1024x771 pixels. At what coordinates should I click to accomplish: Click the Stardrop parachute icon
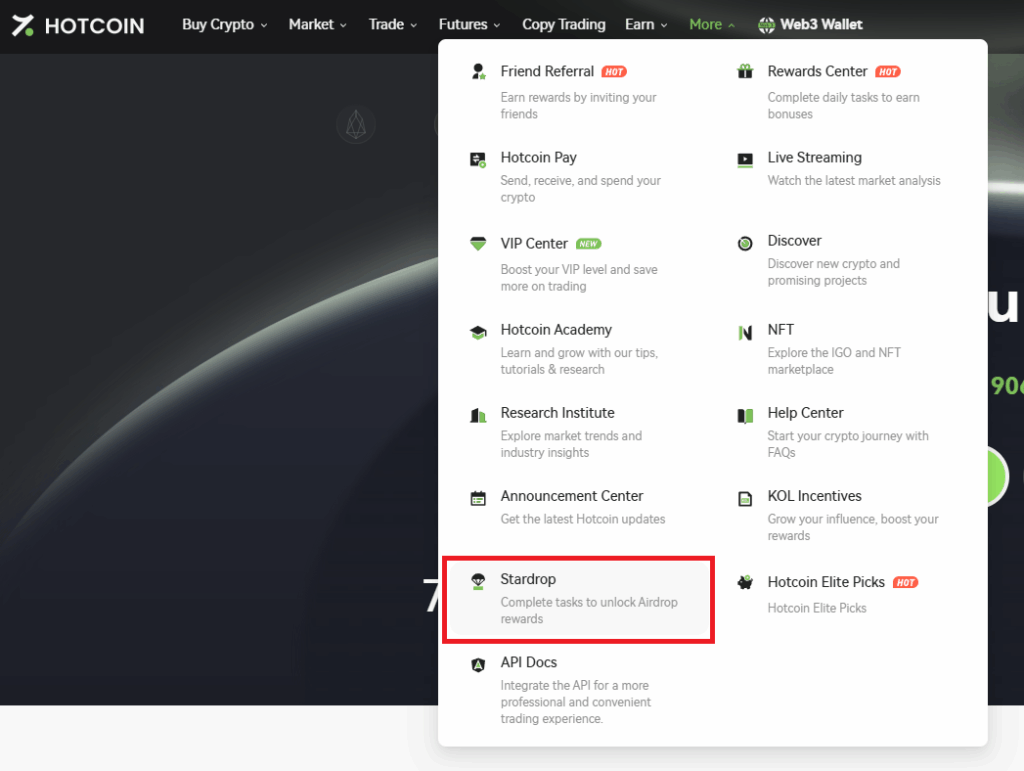tap(478, 582)
